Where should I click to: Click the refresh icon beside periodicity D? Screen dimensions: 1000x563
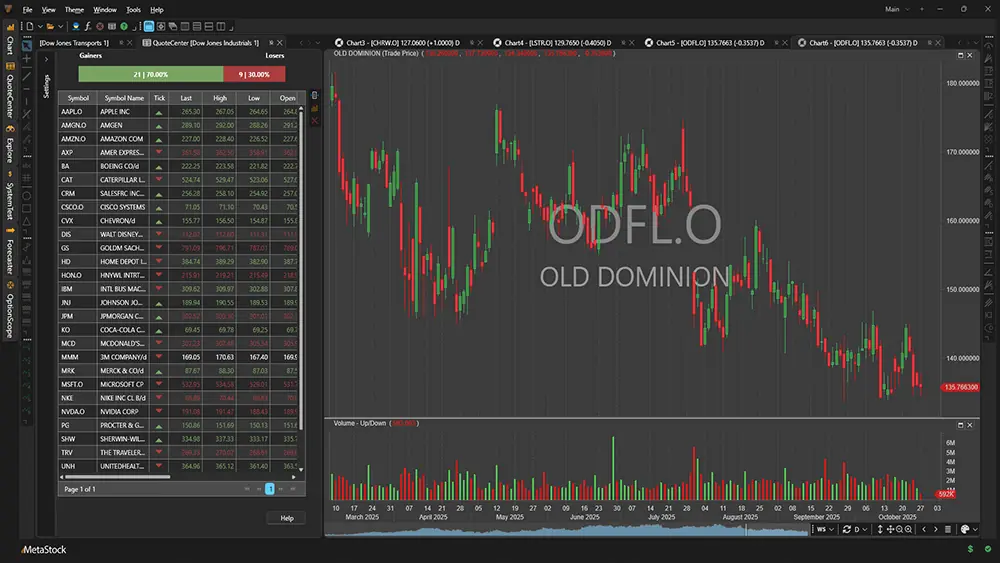(848, 529)
